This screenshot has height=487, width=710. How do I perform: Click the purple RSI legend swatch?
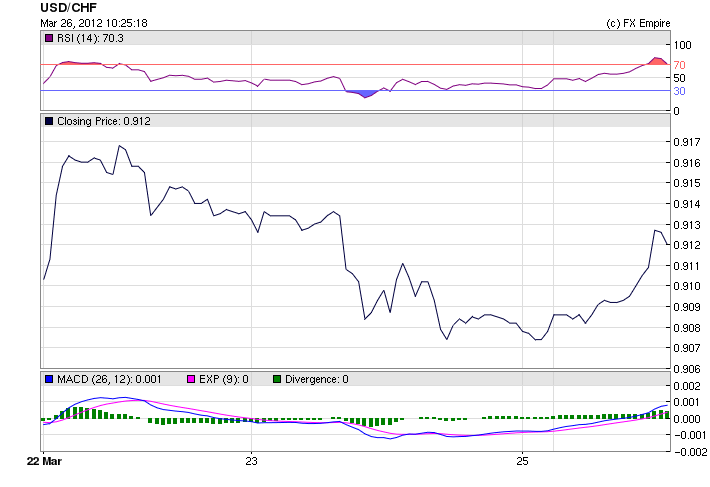[49, 38]
